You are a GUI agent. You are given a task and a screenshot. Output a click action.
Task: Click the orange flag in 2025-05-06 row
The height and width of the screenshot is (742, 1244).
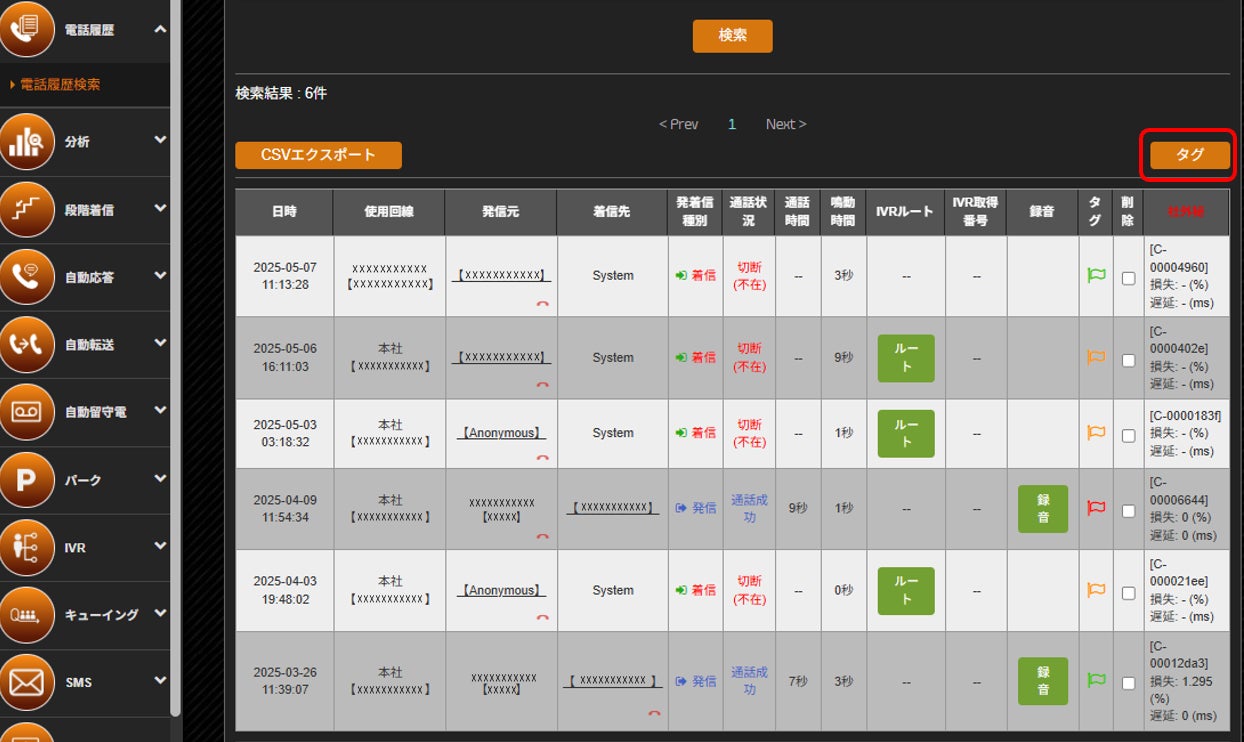[x=1096, y=357]
